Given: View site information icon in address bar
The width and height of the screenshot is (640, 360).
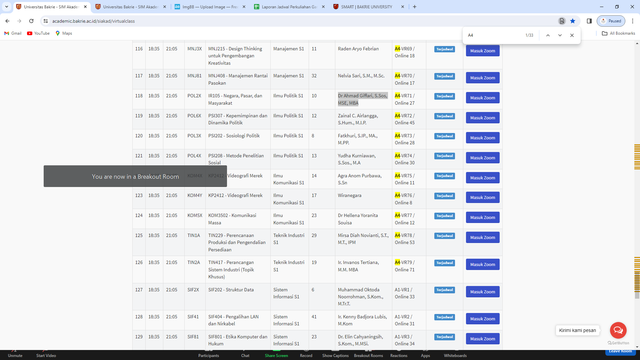Looking at the screenshot, I should pyautogui.click(x=46, y=21).
